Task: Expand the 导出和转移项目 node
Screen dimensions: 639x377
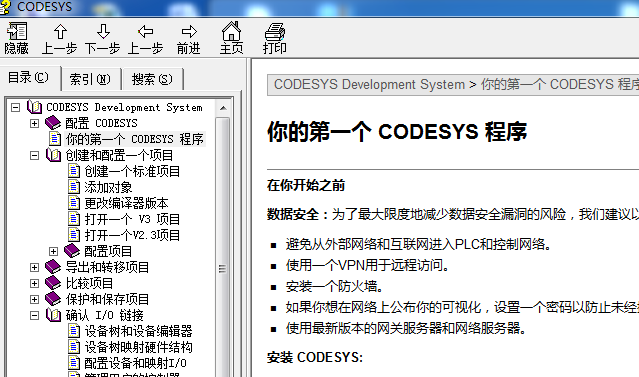Action: coord(34,267)
